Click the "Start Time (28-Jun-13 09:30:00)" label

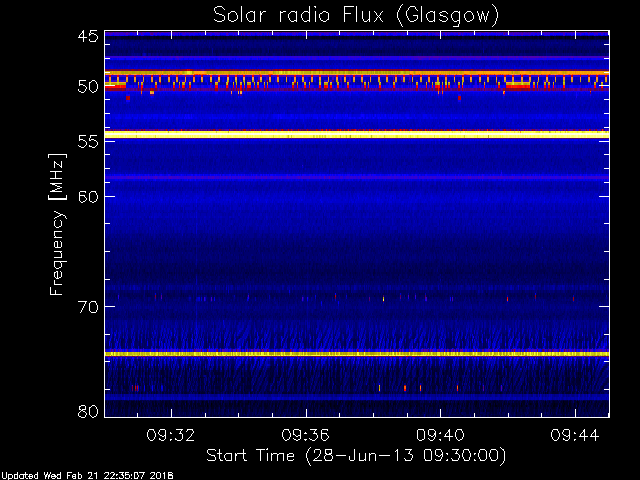[356, 455]
